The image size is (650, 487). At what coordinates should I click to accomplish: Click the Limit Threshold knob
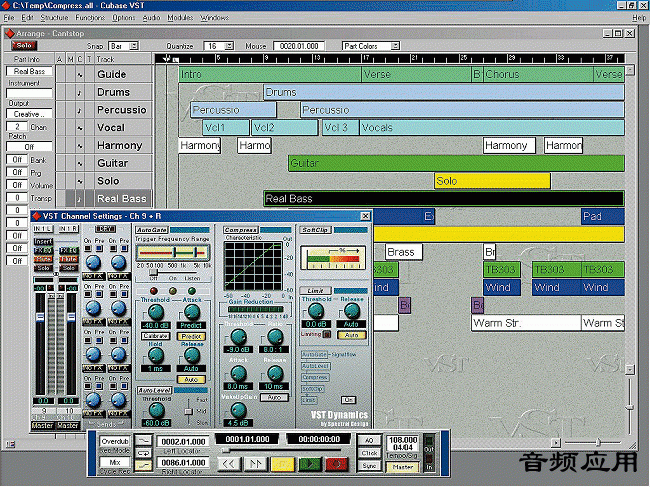pos(315,311)
